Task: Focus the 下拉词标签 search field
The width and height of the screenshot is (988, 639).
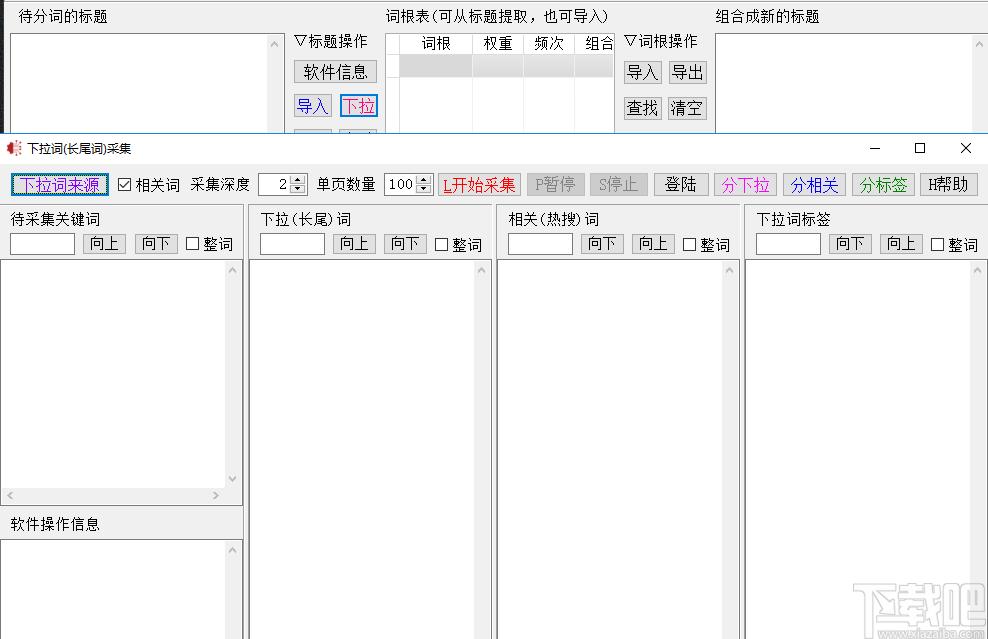Action: coord(788,244)
